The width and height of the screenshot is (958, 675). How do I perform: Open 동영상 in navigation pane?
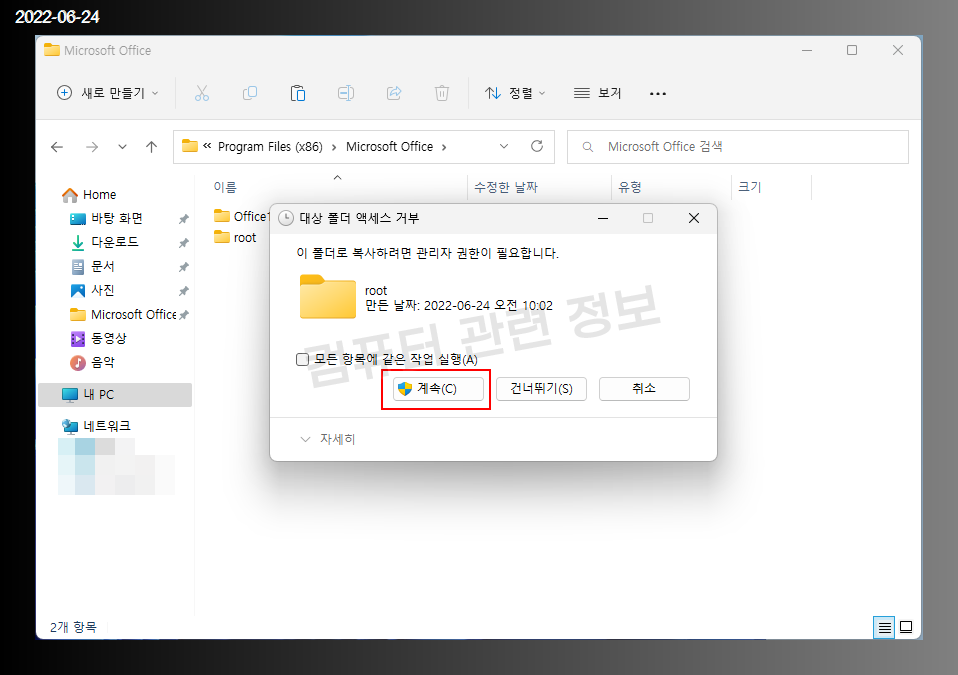[x=99, y=338]
